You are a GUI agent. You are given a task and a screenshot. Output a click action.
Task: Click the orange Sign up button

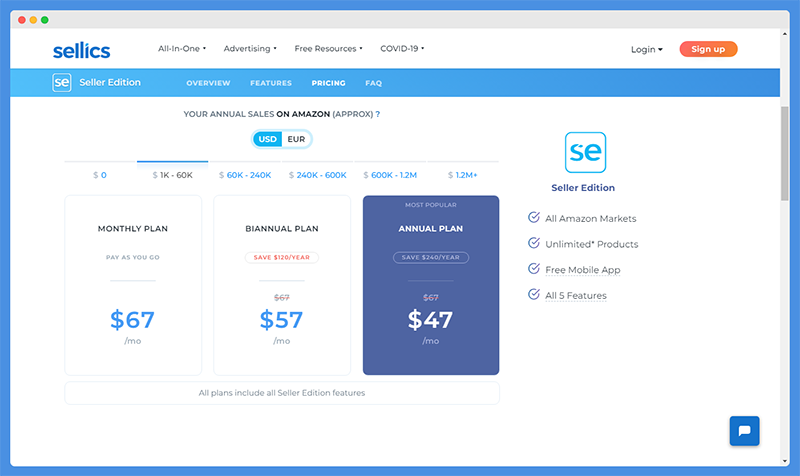pos(708,49)
